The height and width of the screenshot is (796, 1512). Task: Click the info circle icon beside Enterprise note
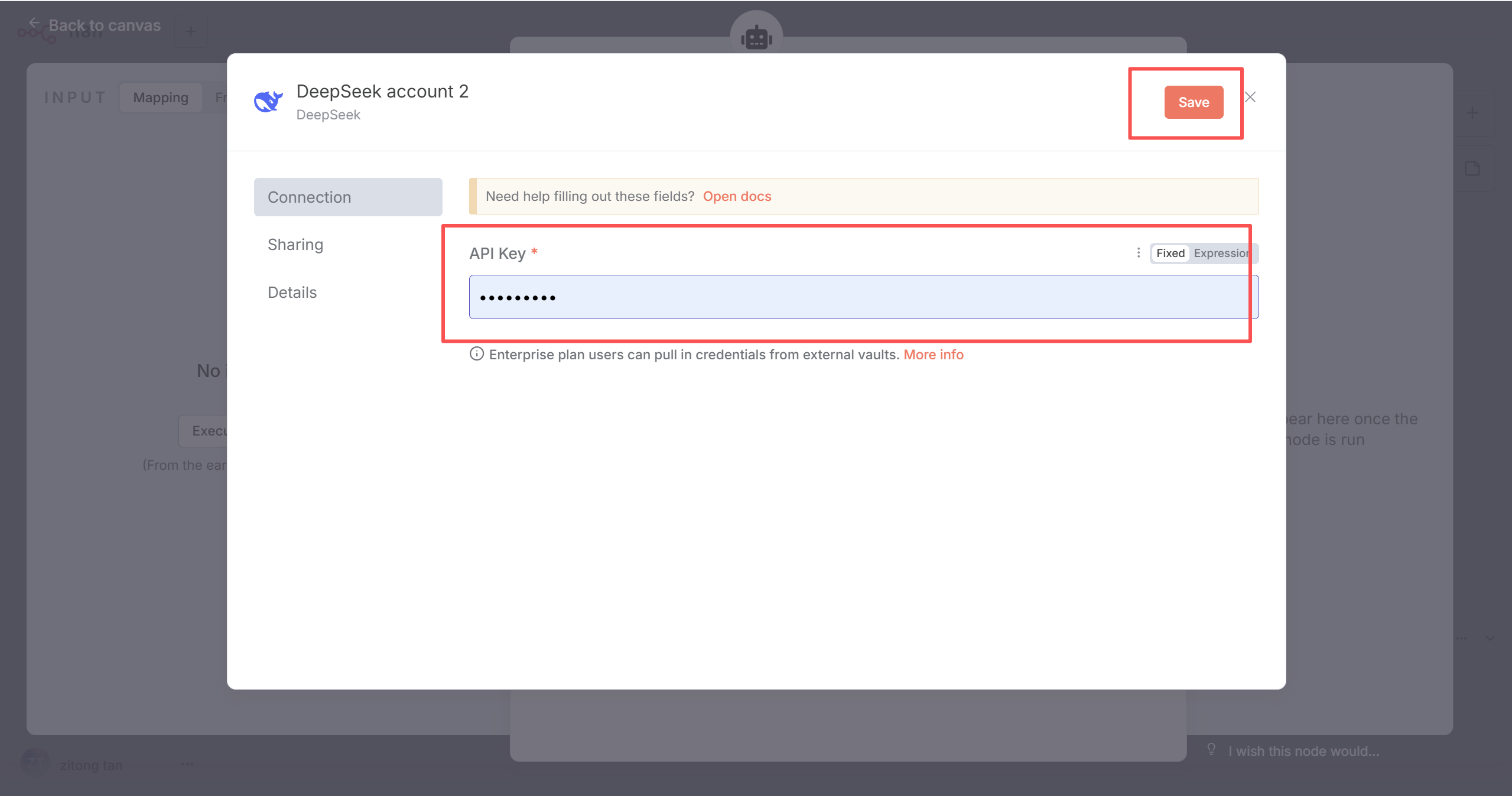pos(476,354)
